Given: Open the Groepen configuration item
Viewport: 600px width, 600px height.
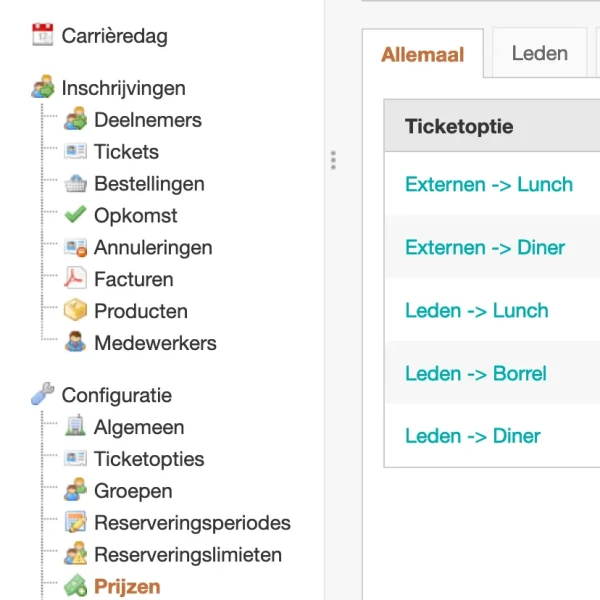Looking at the screenshot, I should point(133,491).
